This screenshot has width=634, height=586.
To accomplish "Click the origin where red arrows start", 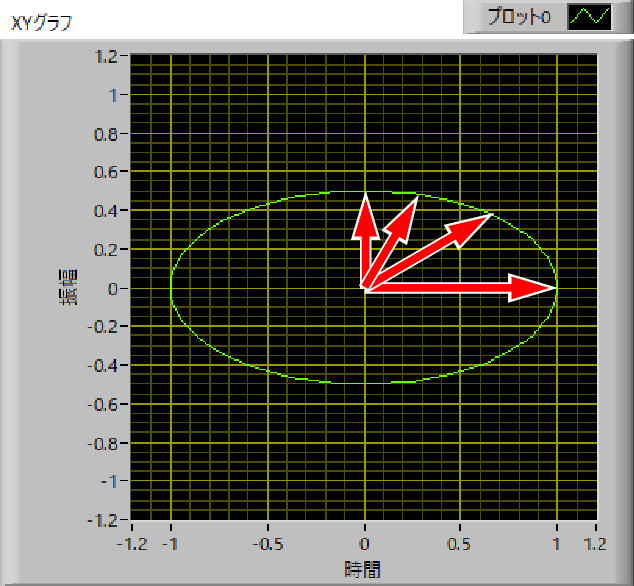I will coord(365,289).
